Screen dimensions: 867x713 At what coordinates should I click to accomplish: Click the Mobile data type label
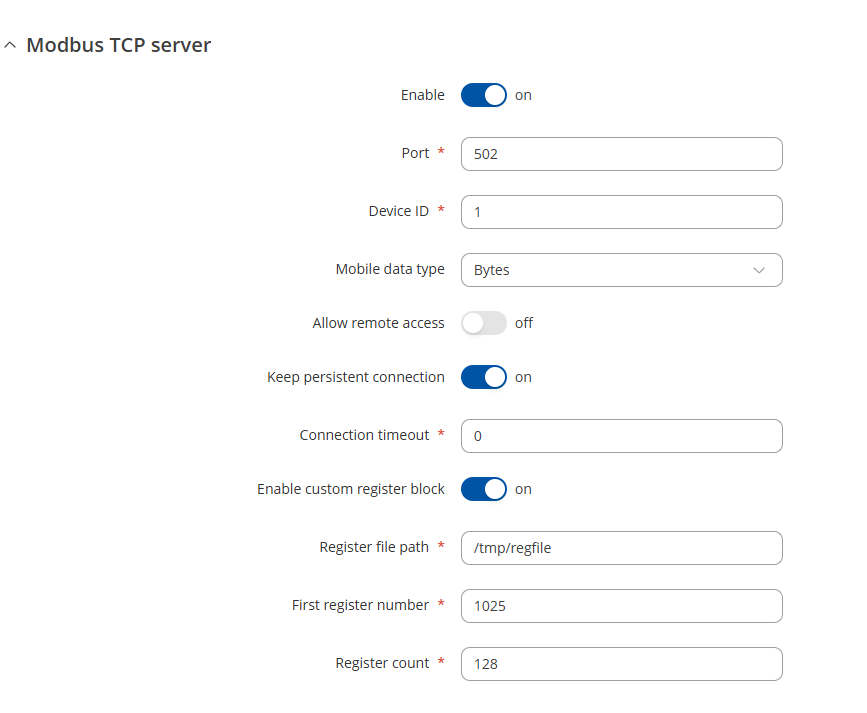pos(390,269)
